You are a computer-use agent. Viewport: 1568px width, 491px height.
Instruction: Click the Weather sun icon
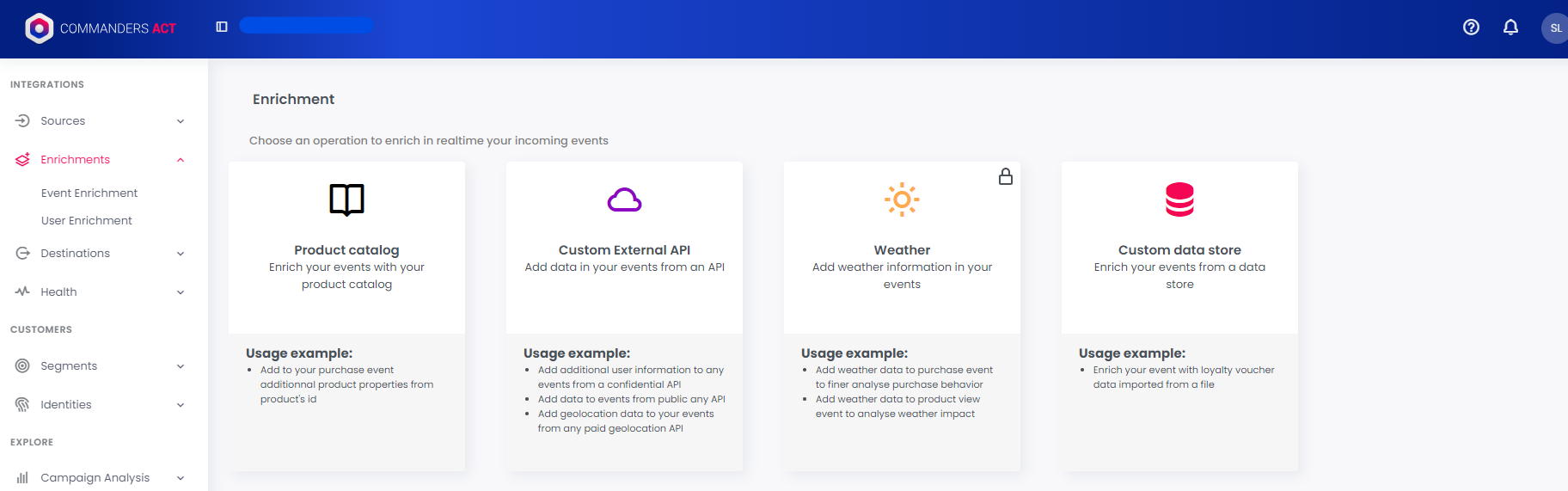pyautogui.click(x=902, y=199)
